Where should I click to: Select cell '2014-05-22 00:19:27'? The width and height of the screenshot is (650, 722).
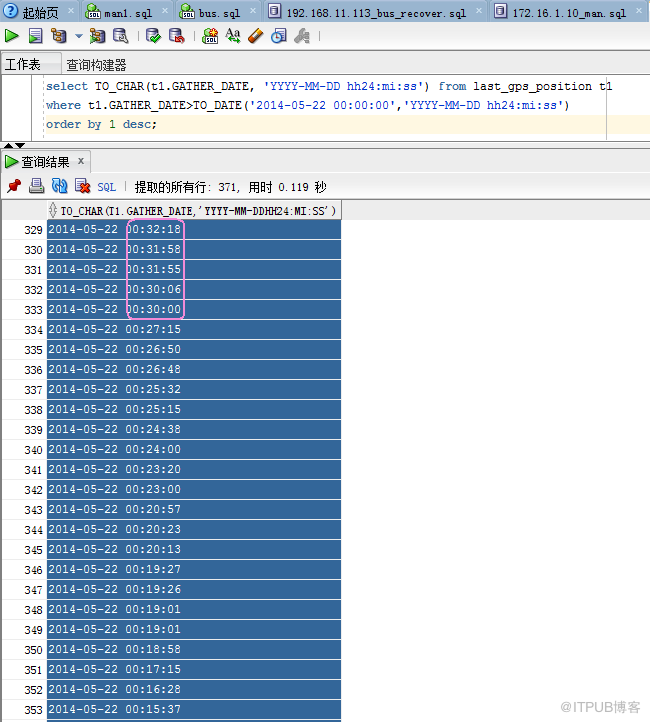click(194, 570)
